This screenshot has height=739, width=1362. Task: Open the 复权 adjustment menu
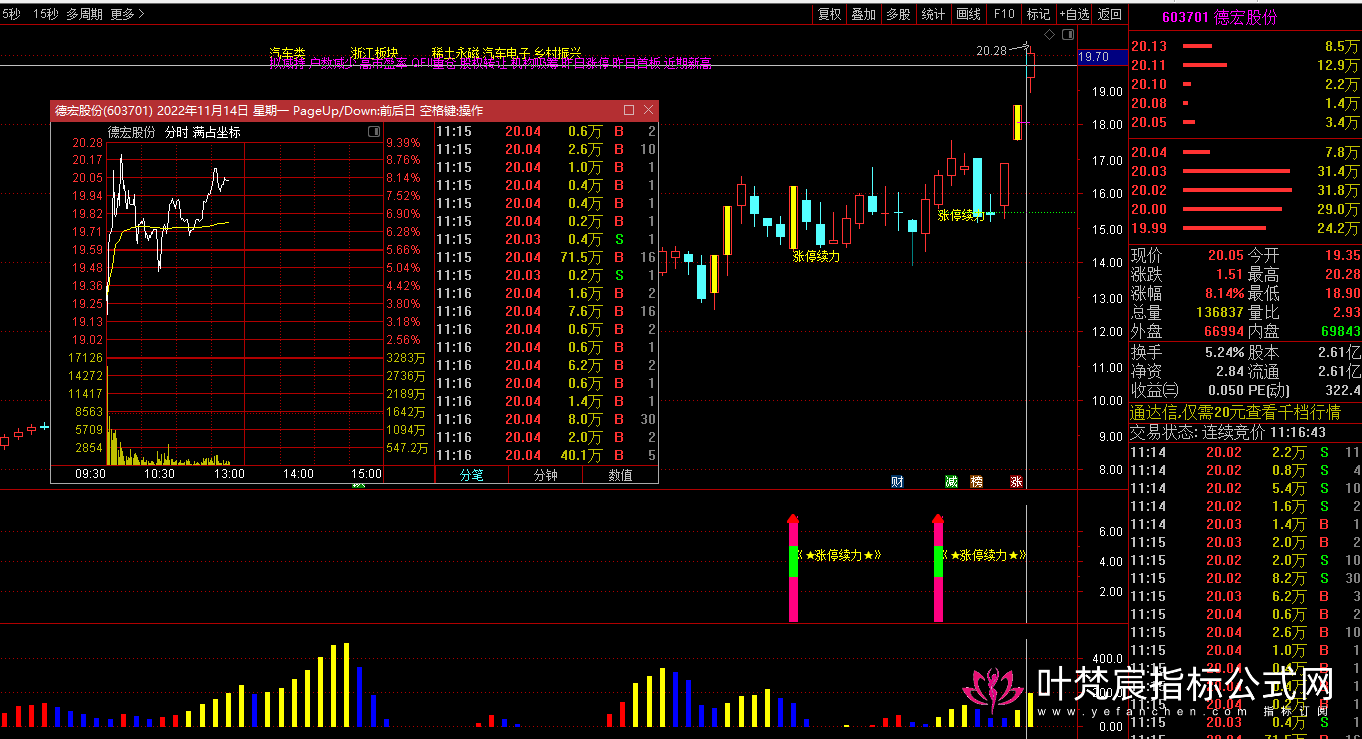click(830, 14)
